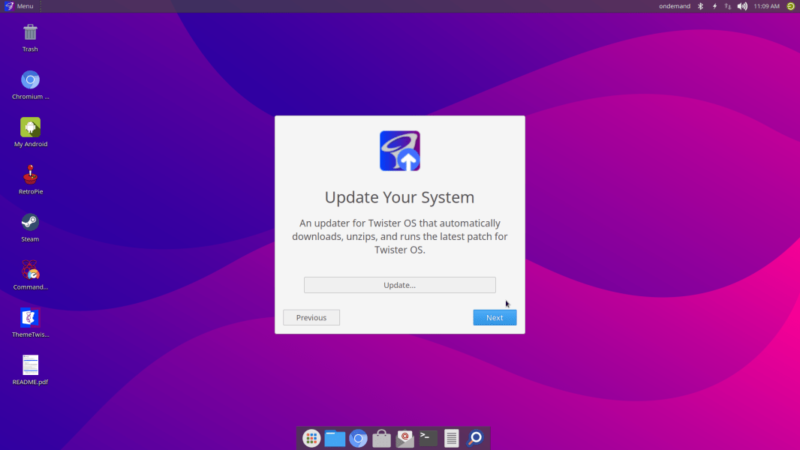Image resolution: width=800 pixels, height=450 pixels.
Task: Click the green logout icon in the top panel
Action: 790,6
